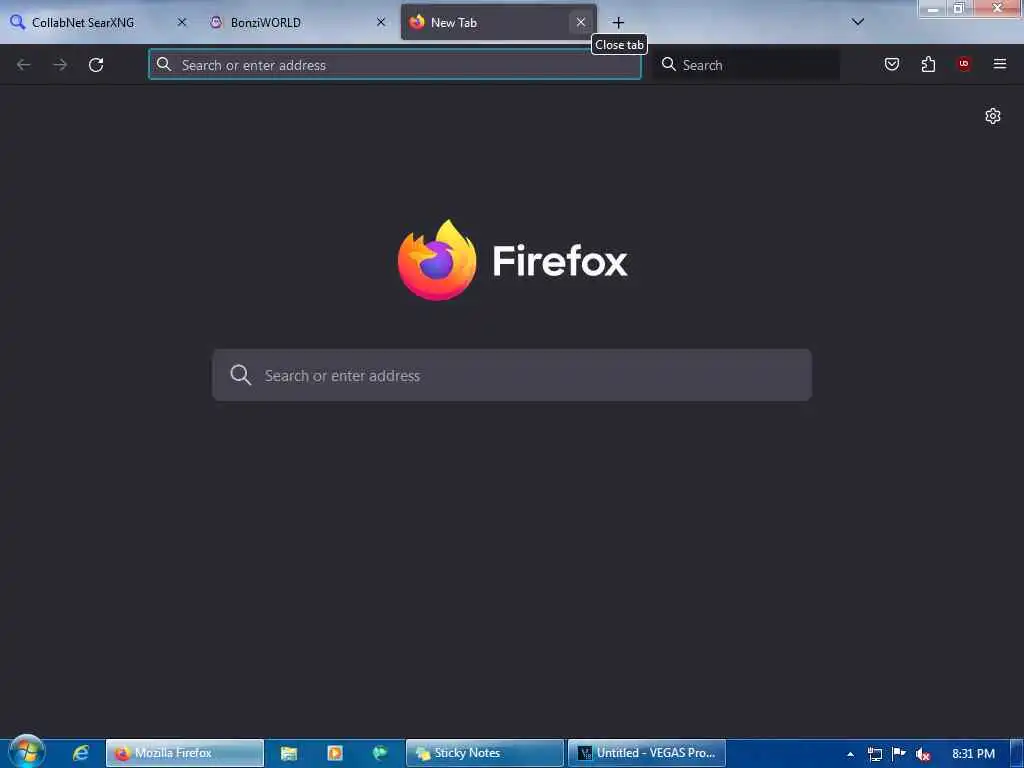Switch to Untitled - VEGAS Pro window
Image resolution: width=1024 pixels, height=768 pixels.
pos(647,753)
